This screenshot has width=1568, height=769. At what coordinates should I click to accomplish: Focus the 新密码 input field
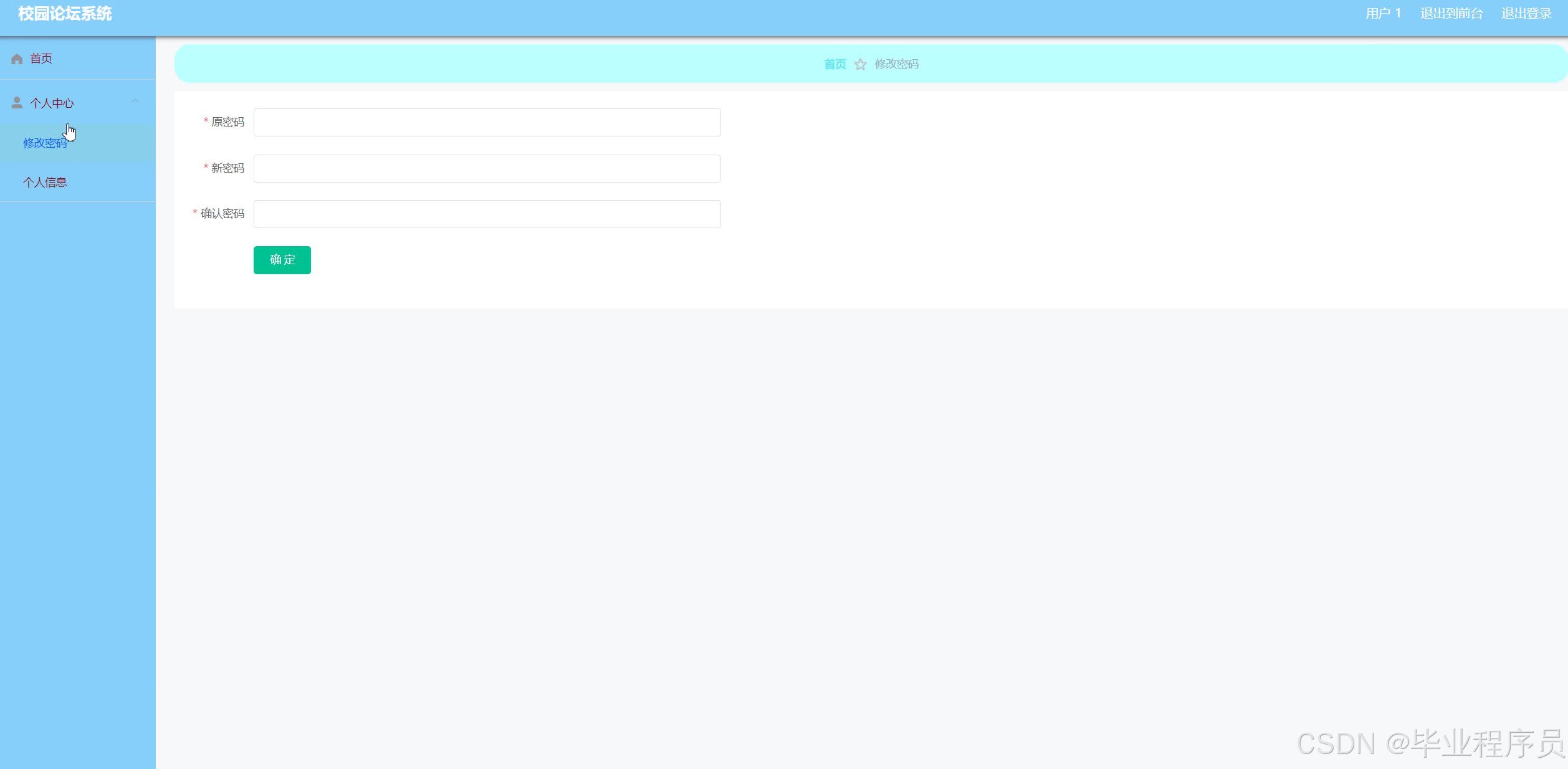tap(487, 169)
